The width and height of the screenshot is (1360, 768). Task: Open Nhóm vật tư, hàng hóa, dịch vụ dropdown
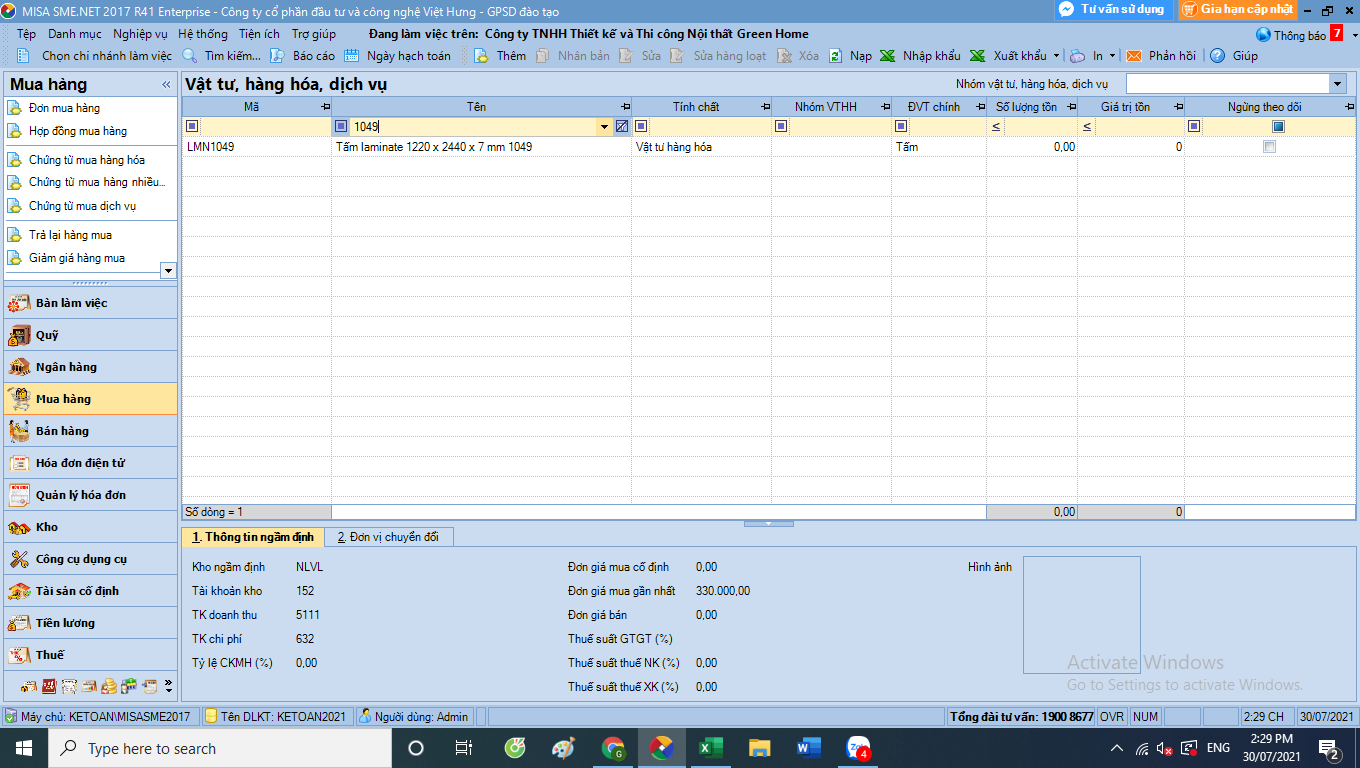pyautogui.click(x=1337, y=84)
